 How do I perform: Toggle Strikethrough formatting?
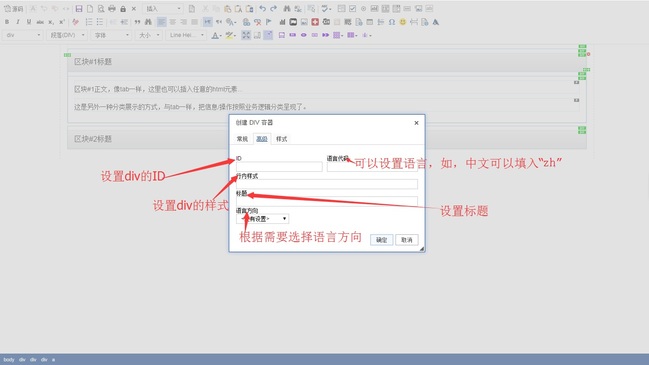[x=40, y=22]
